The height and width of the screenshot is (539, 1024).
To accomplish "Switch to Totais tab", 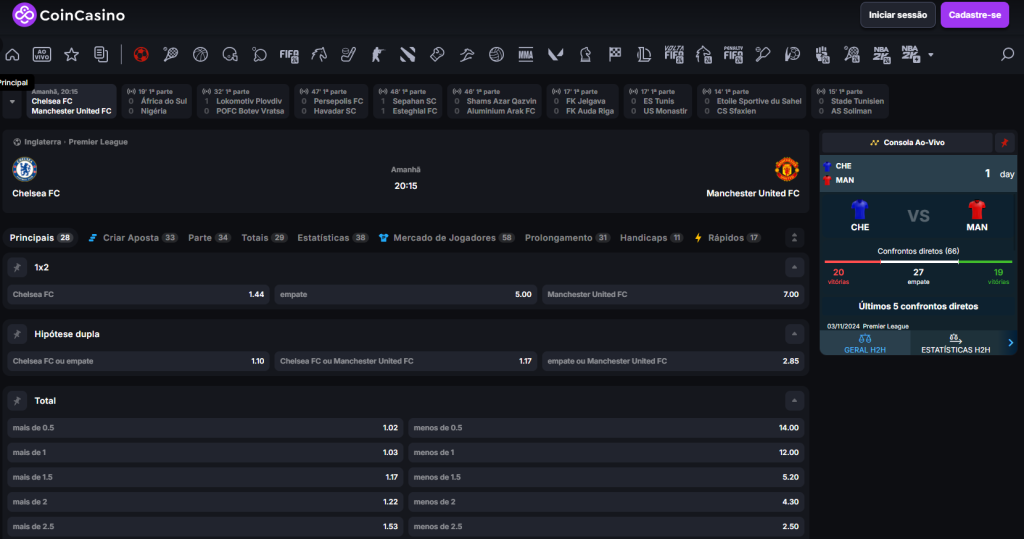I will (264, 238).
